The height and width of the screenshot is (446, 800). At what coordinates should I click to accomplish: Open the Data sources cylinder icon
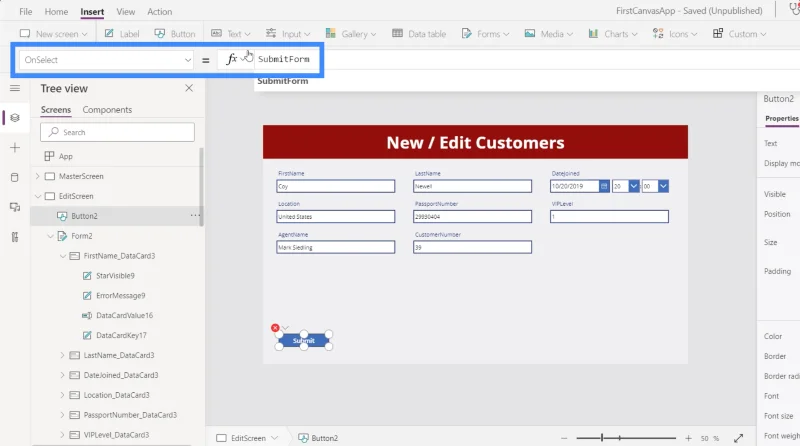click(15, 178)
